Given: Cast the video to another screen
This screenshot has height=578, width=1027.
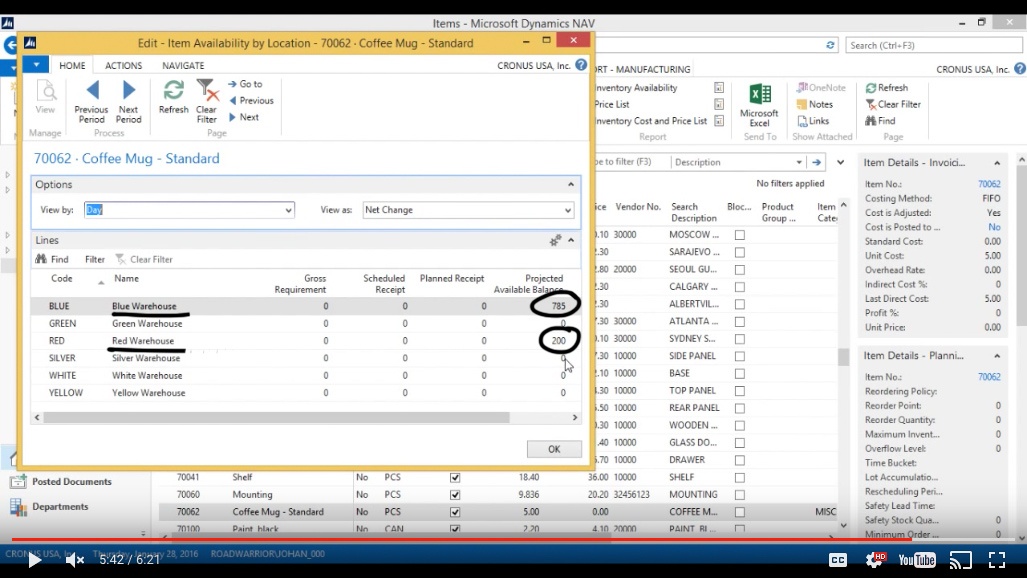Looking at the screenshot, I should pos(961,560).
